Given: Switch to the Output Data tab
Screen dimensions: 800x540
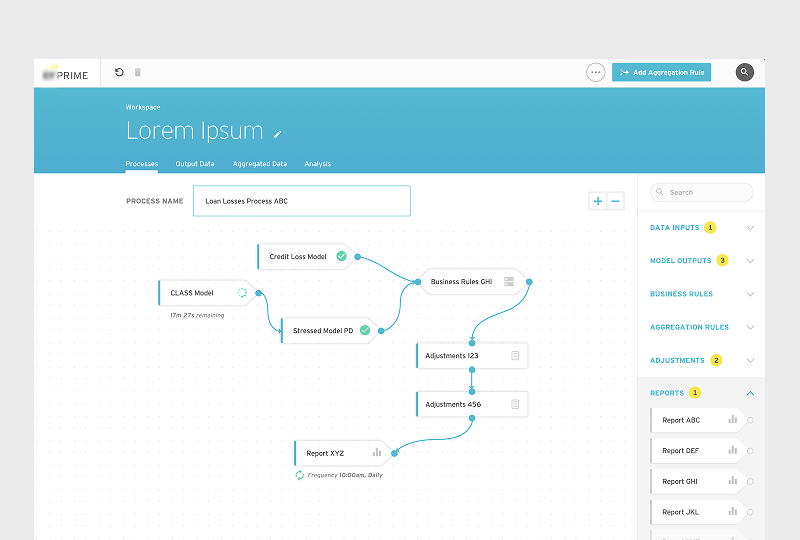Looking at the screenshot, I should click(x=195, y=164).
